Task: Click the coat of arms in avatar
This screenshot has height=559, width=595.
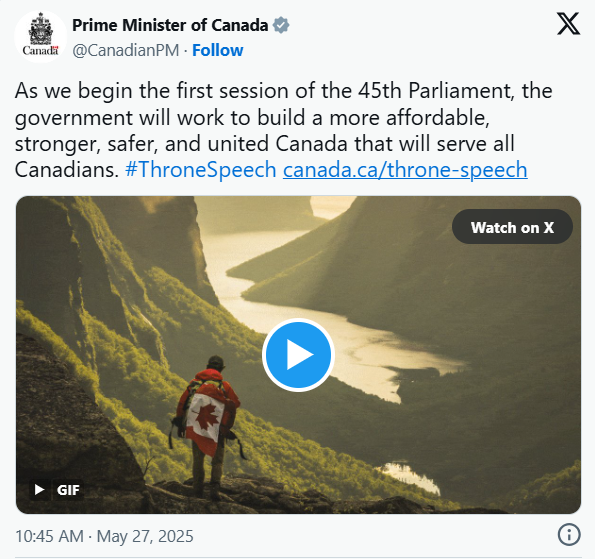Action: (x=41, y=29)
